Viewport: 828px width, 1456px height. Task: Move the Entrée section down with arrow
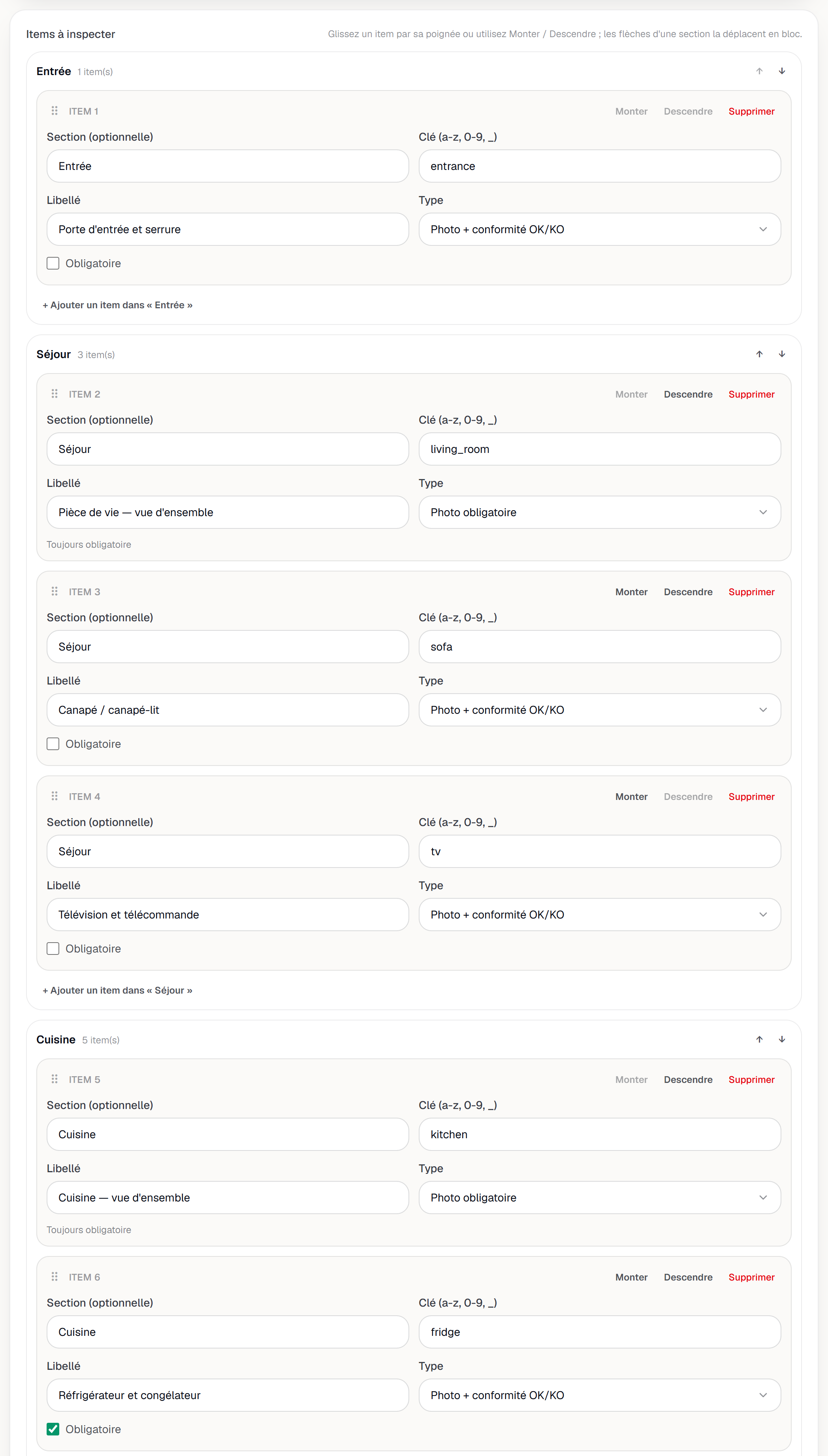(x=782, y=71)
